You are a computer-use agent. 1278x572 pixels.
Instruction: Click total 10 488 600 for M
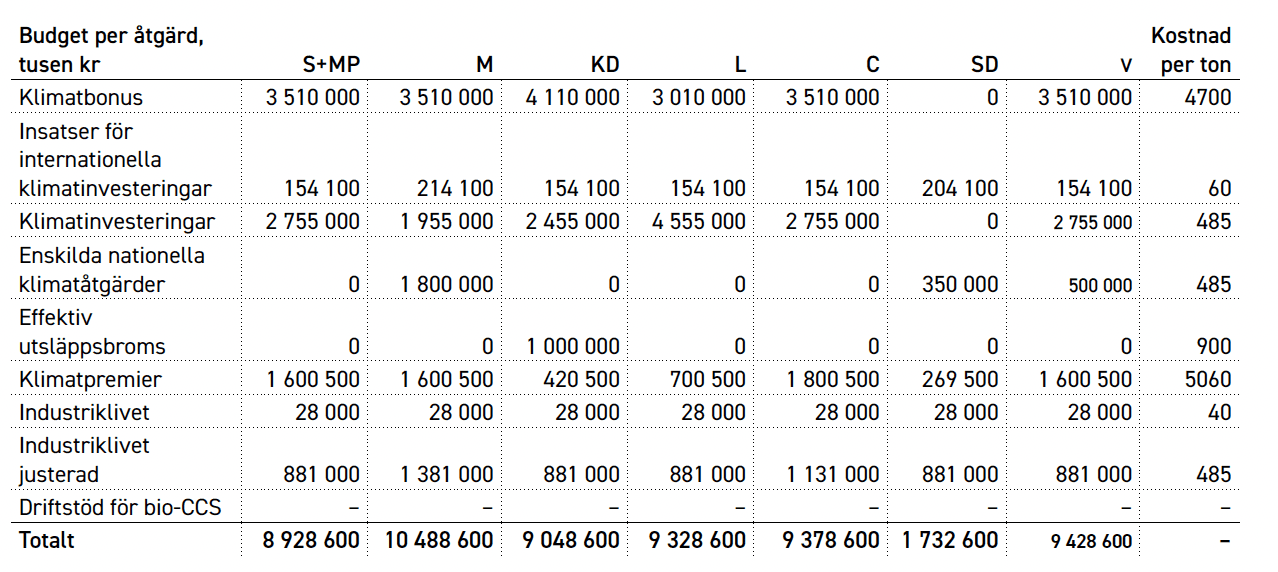coord(440,540)
